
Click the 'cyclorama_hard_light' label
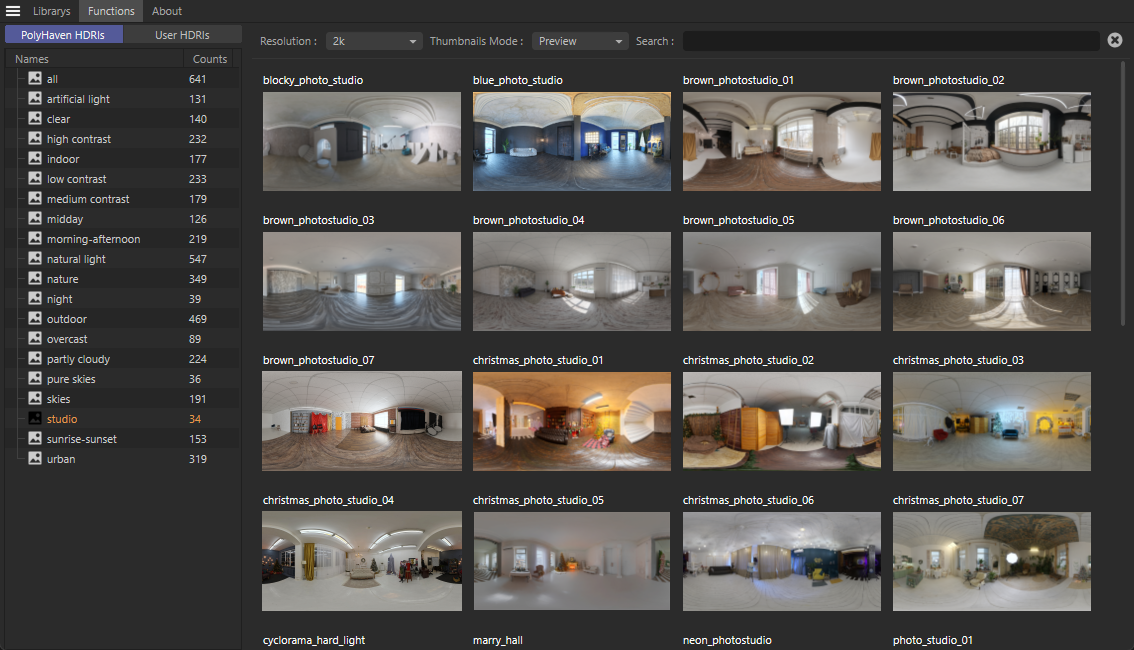tap(314, 640)
